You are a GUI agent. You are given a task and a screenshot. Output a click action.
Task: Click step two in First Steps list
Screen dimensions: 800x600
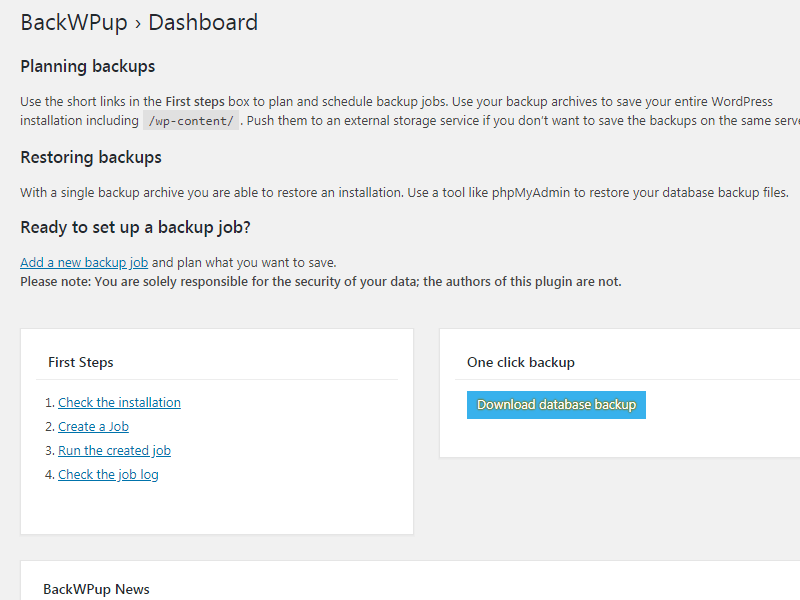coord(93,426)
